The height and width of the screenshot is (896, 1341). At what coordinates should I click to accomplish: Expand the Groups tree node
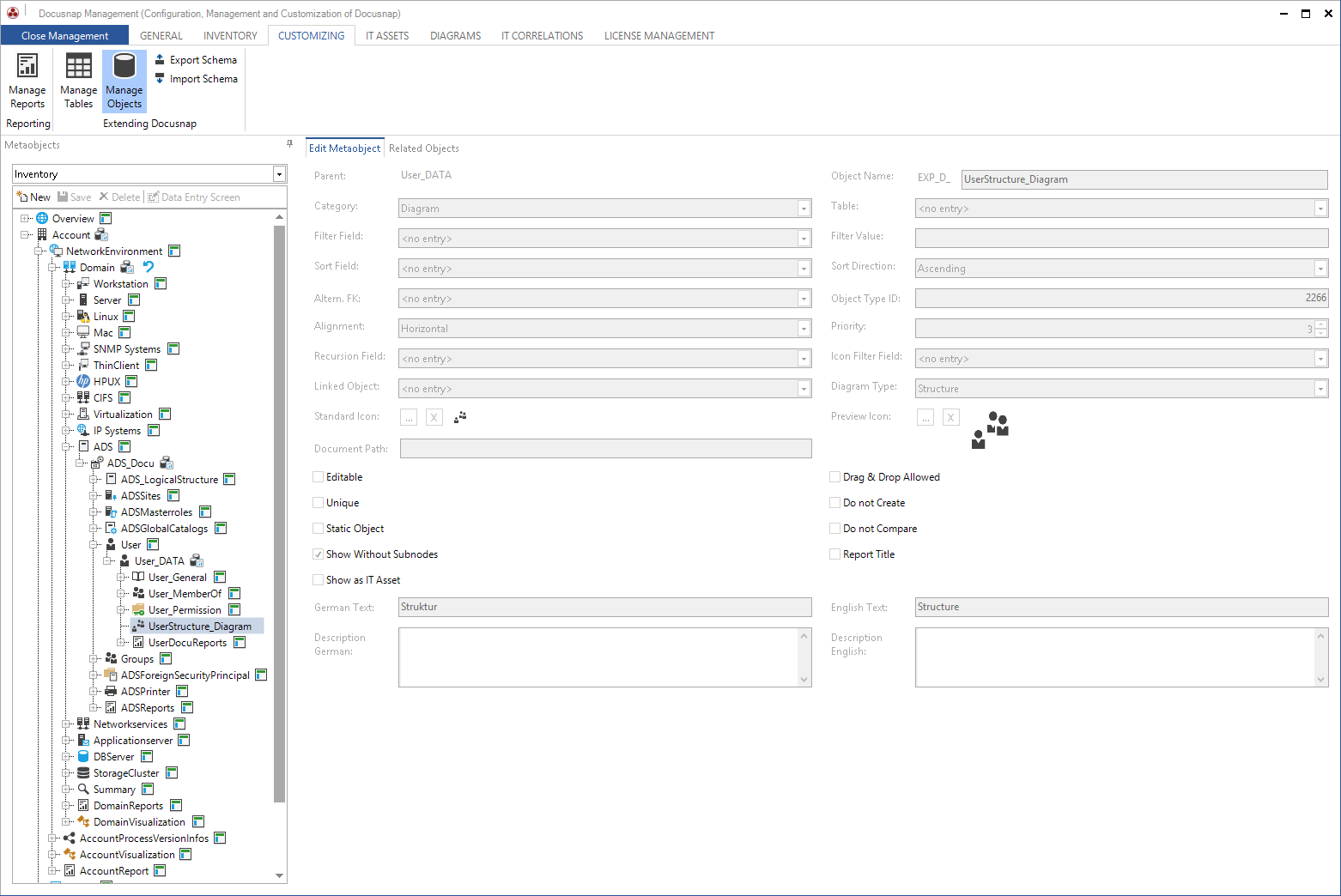click(x=94, y=659)
